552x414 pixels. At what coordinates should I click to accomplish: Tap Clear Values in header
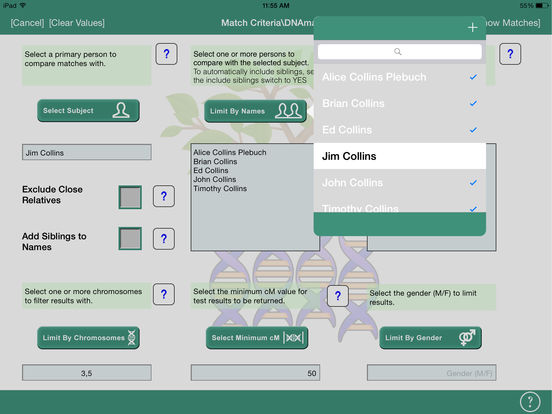point(77,23)
